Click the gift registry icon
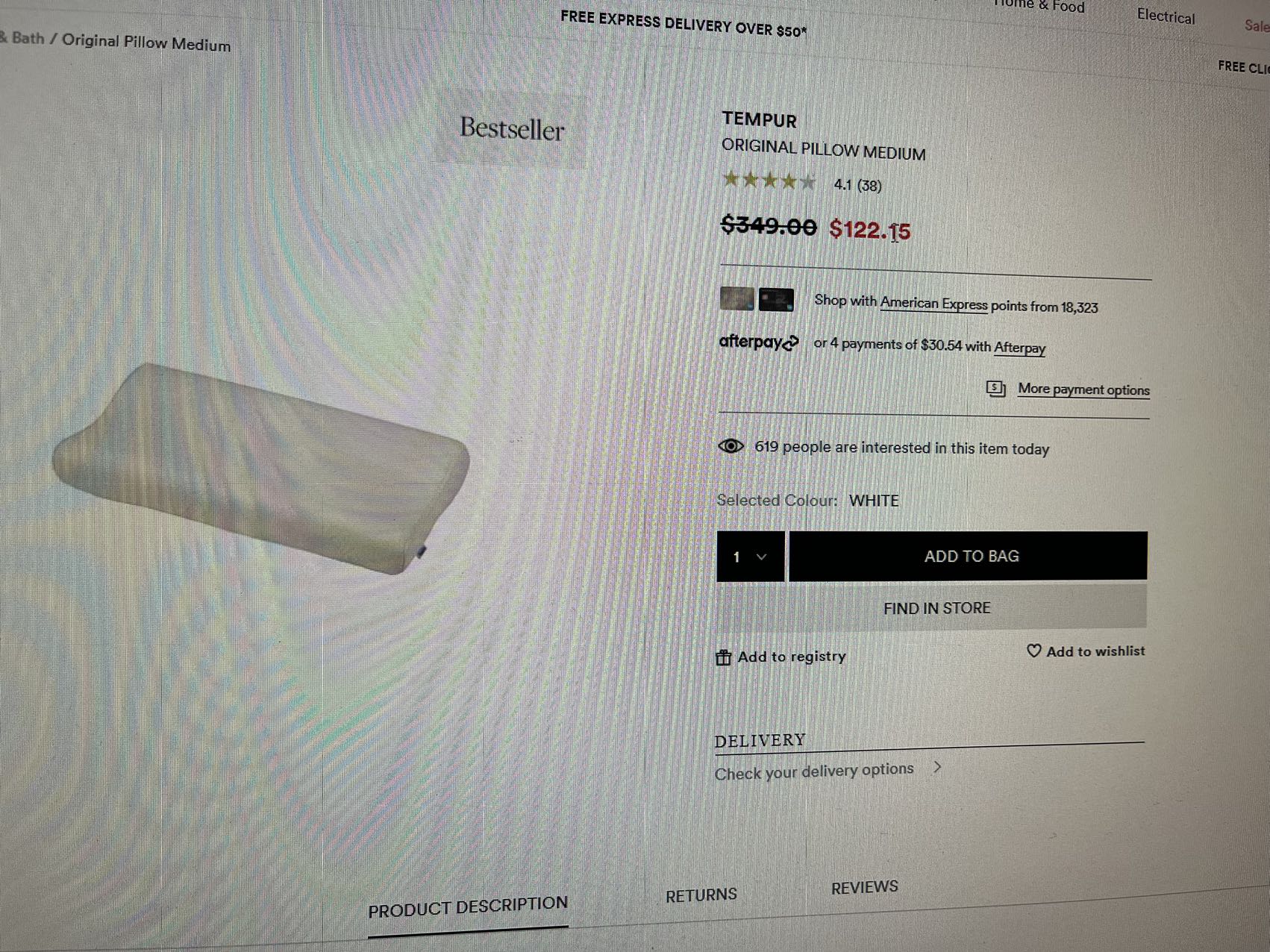The image size is (1270, 952). [x=723, y=657]
